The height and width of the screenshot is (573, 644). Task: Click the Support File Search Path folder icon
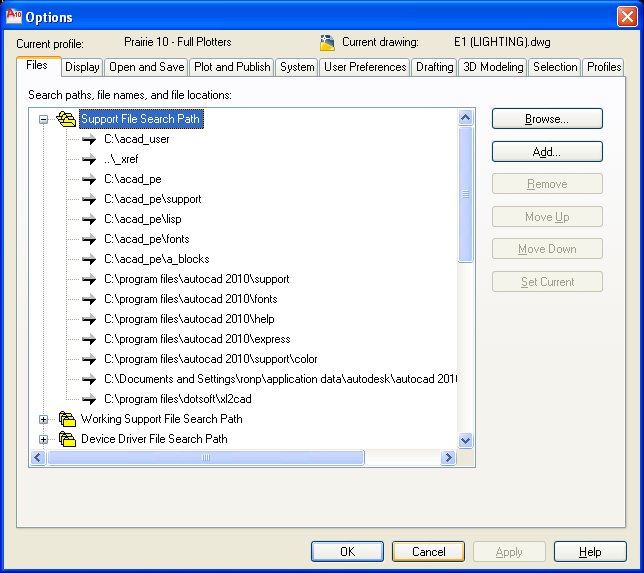(66, 119)
